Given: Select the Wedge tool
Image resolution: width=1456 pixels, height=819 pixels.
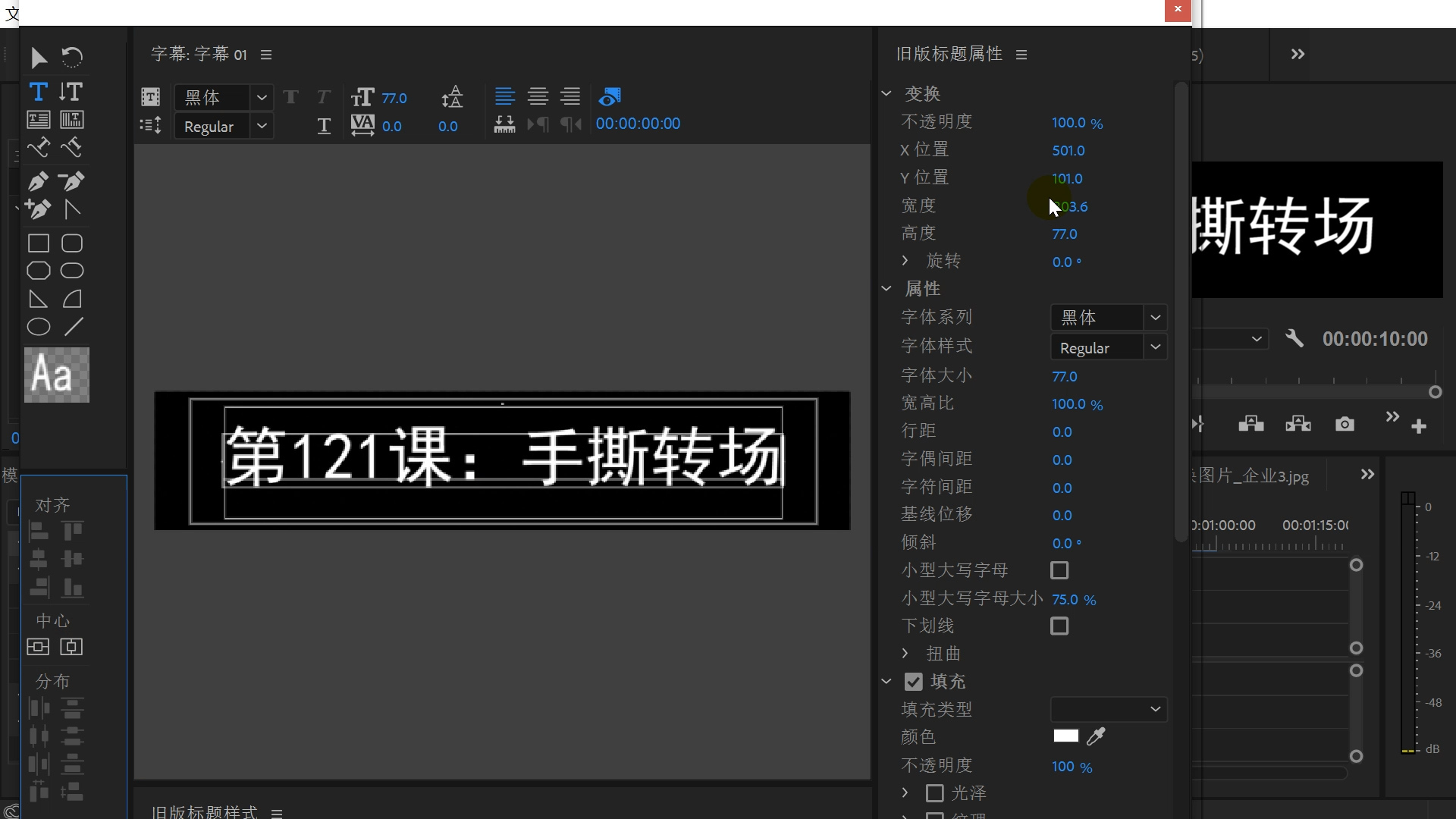Looking at the screenshot, I should click(x=39, y=299).
